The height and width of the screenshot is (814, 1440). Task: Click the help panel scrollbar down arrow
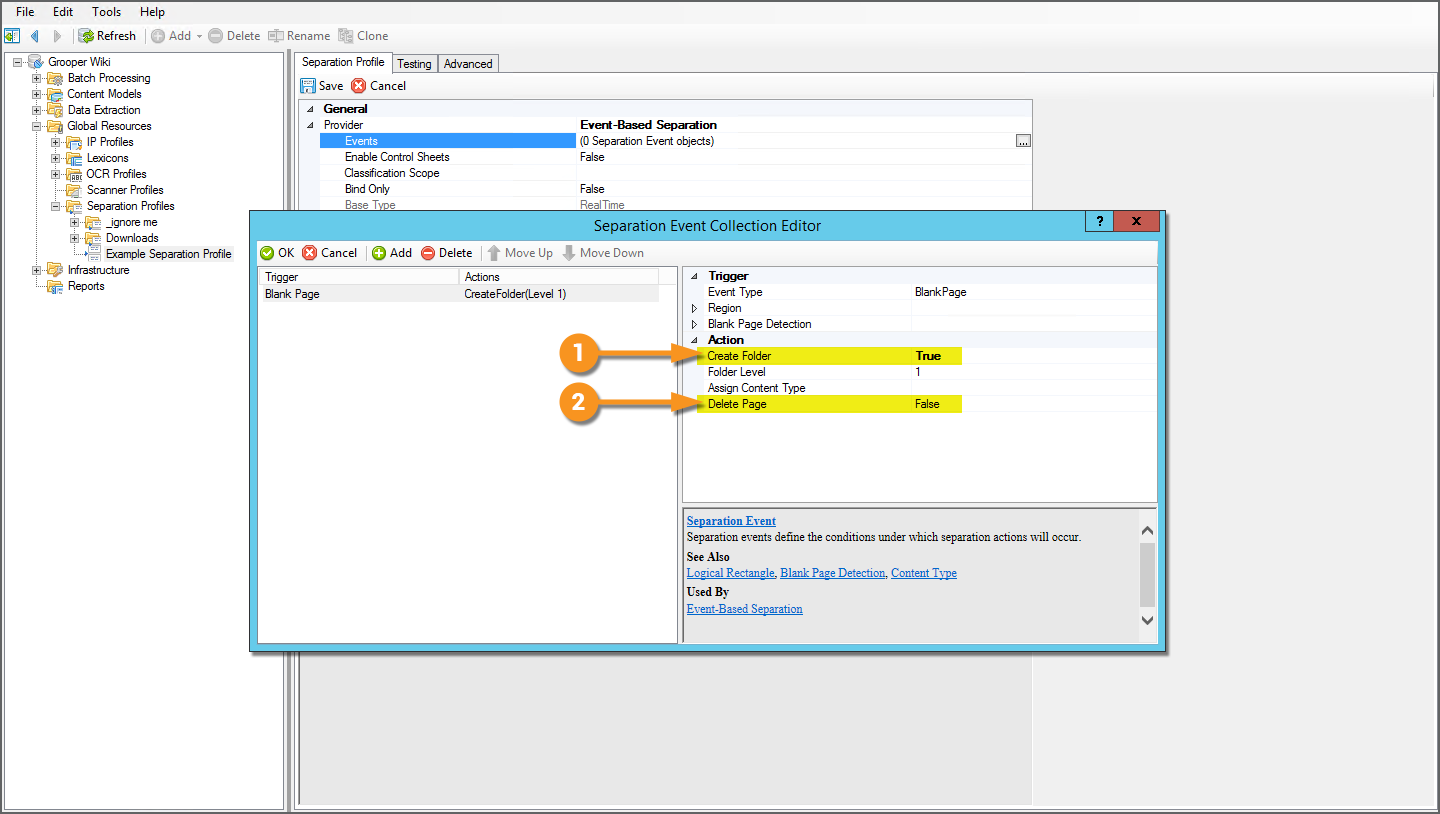1147,621
